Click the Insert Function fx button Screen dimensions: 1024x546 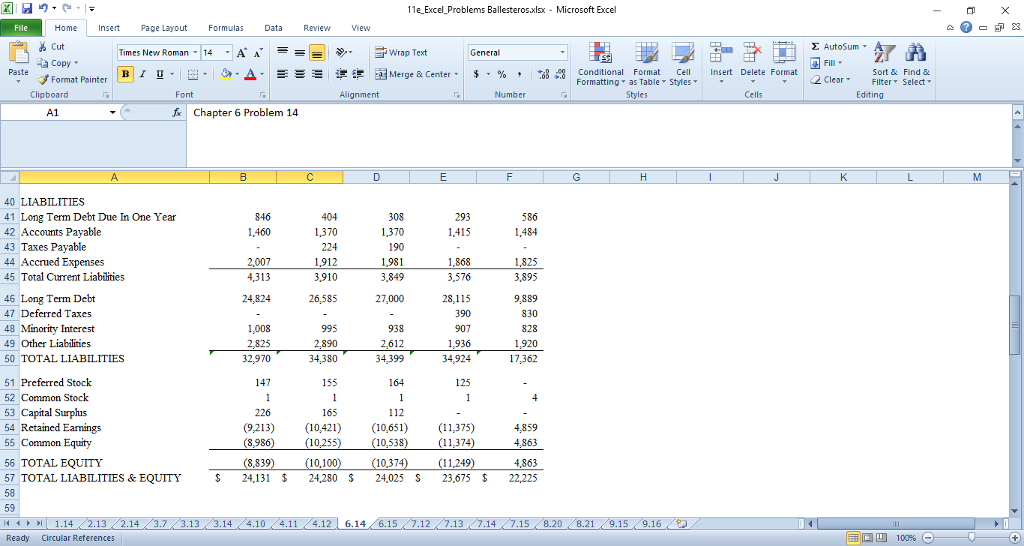point(176,112)
